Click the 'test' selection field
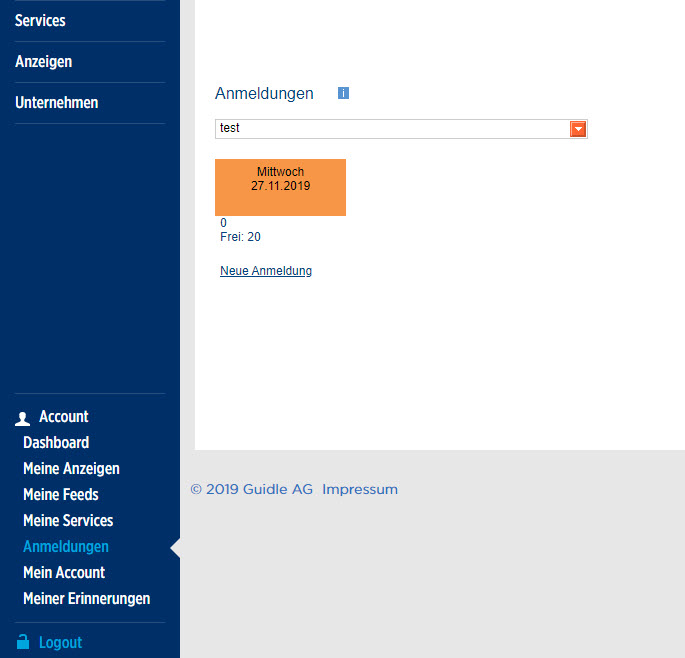Viewport: 685px width, 658px height. click(x=392, y=129)
